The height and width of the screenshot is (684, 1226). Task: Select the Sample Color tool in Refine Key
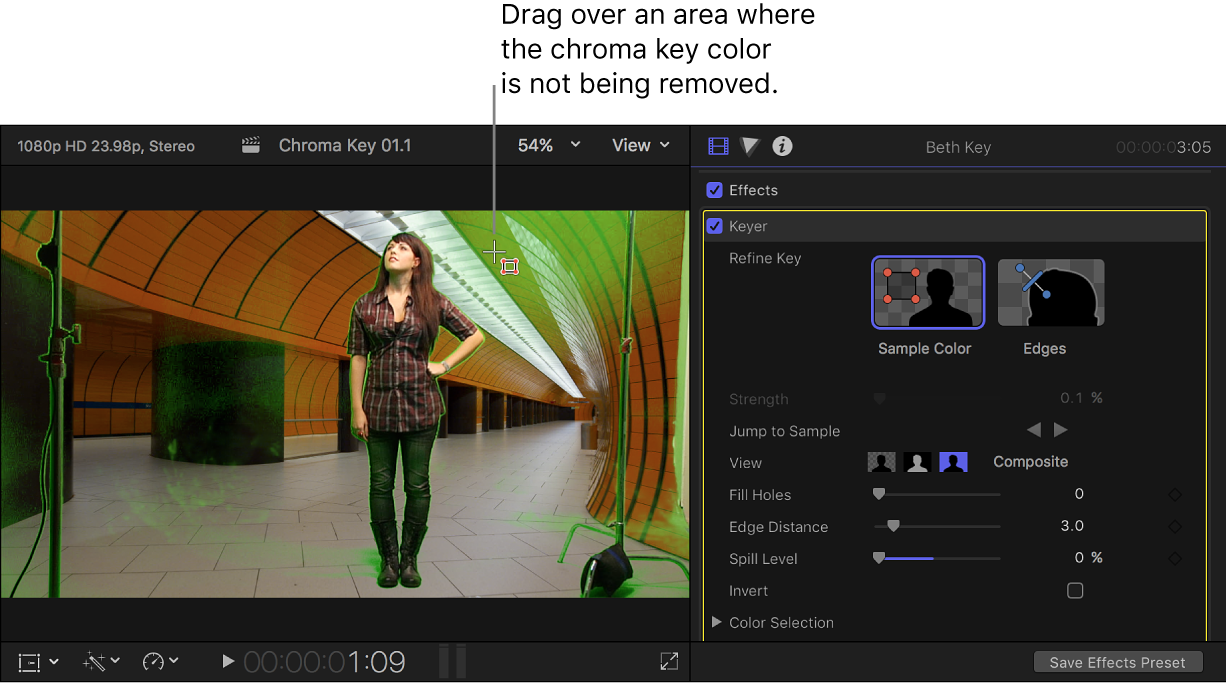coord(928,292)
